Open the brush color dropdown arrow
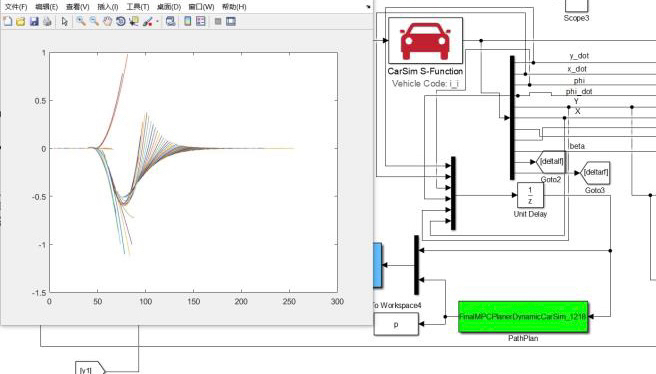The image size is (656, 374). [x=157, y=22]
